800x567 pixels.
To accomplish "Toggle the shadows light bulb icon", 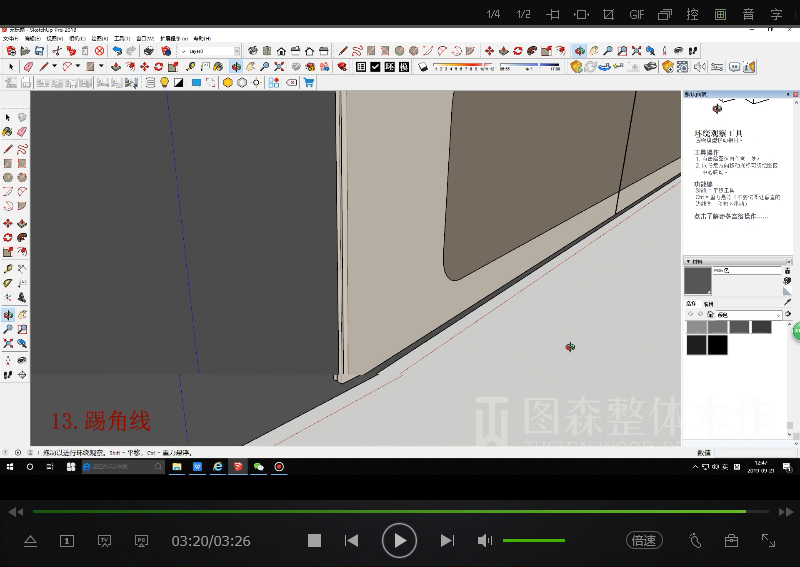I will (x=163, y=83).
